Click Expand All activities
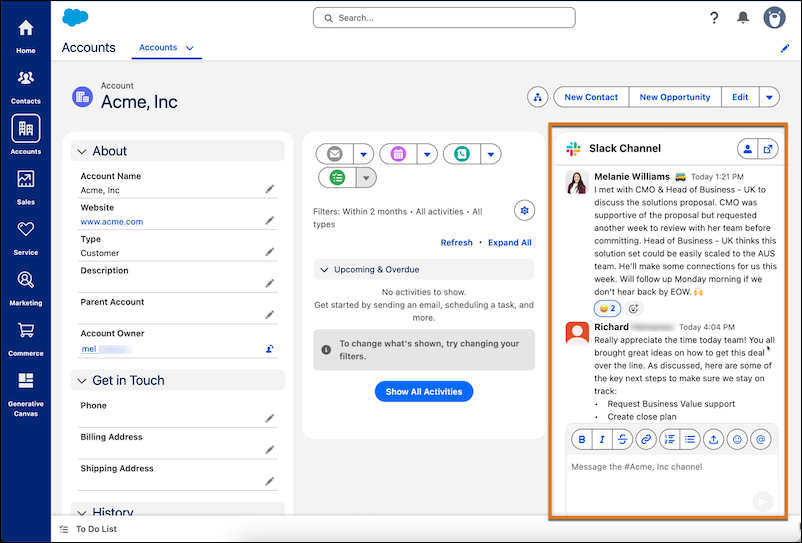Viewport: 802px width, 543px height. [x=509, y=242]
